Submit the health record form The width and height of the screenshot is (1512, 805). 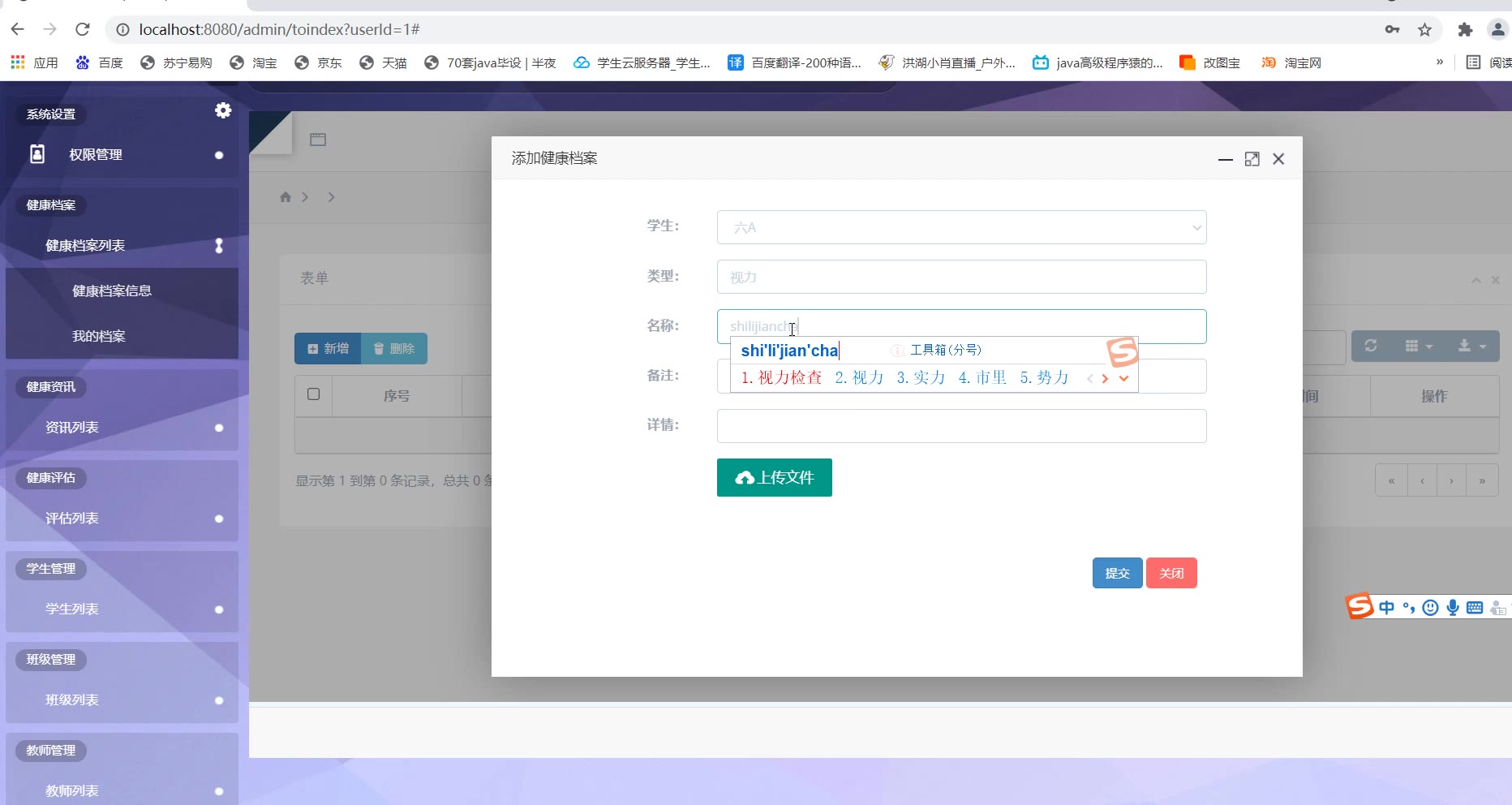[1117, 573]
